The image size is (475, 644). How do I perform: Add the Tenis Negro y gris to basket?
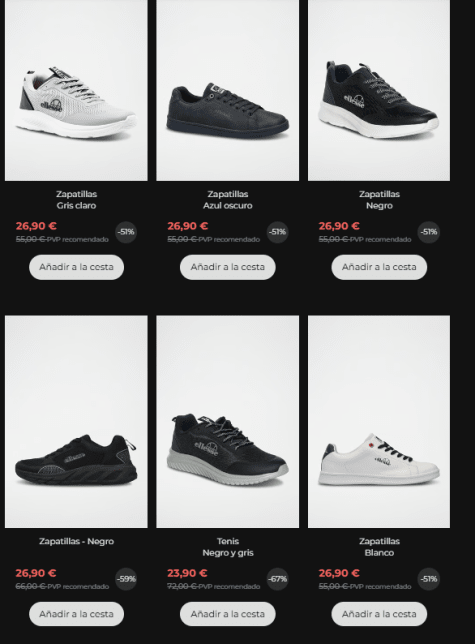click(x=227, y=614)
